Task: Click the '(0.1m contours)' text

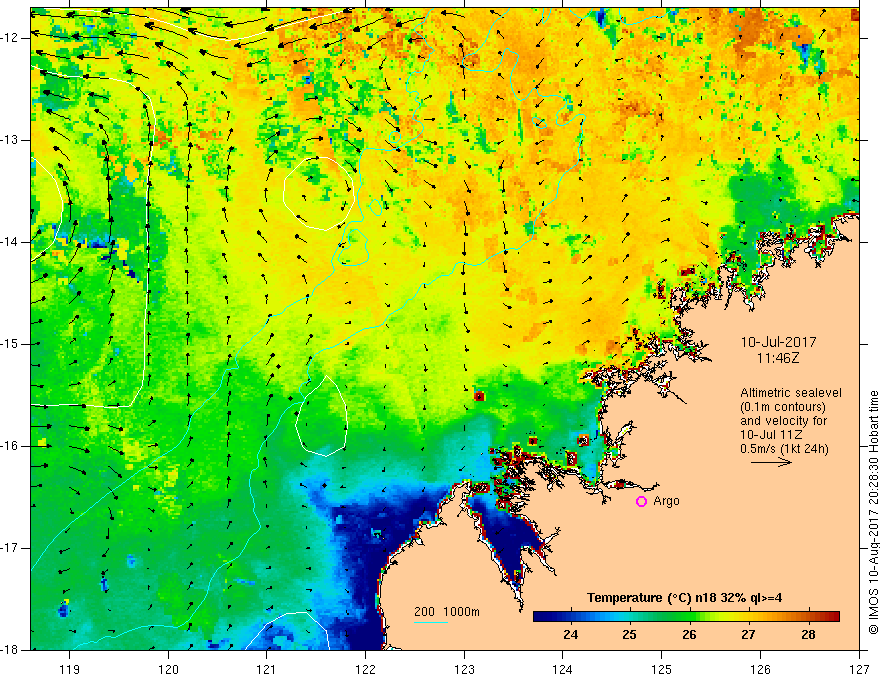Action: [x=782, y=407]
